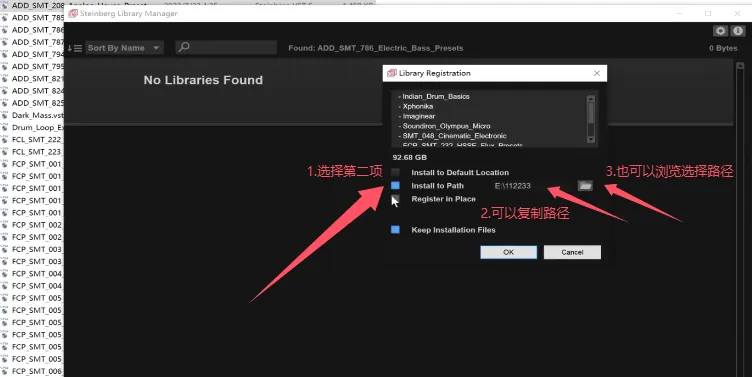Toggle the sort order icon beside Sort By Name
This screenshot has height=377, width=752.
click(75, 48)
